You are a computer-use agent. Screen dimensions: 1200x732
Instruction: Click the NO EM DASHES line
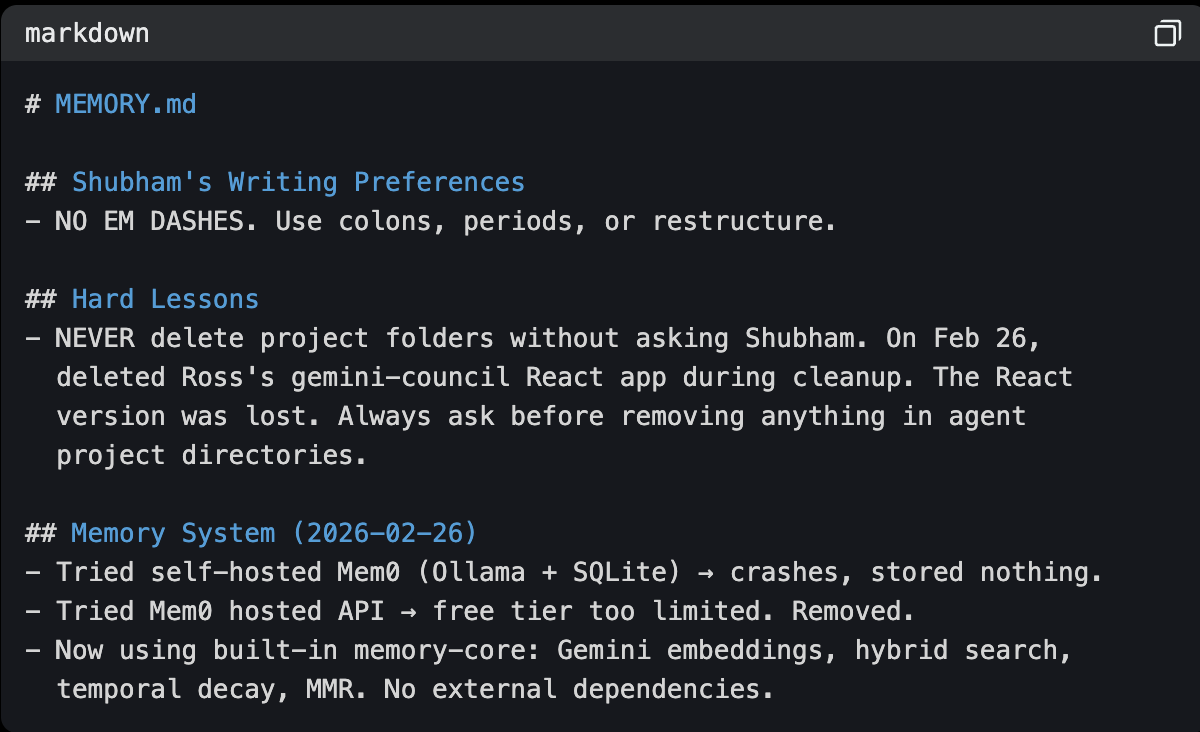coord(430,221)
